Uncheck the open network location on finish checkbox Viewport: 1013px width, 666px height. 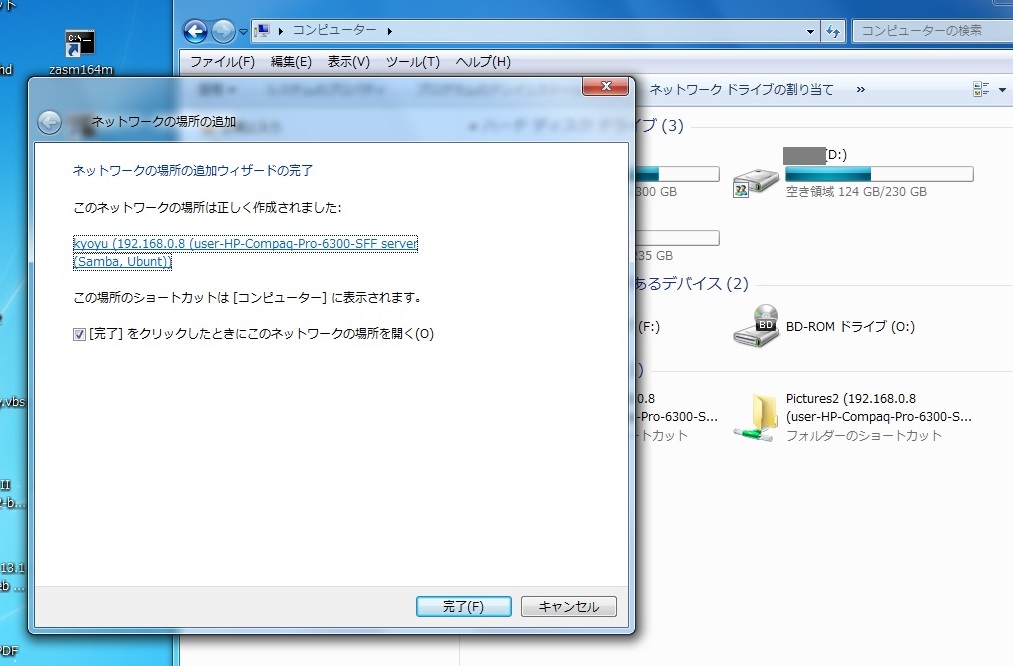80,335
